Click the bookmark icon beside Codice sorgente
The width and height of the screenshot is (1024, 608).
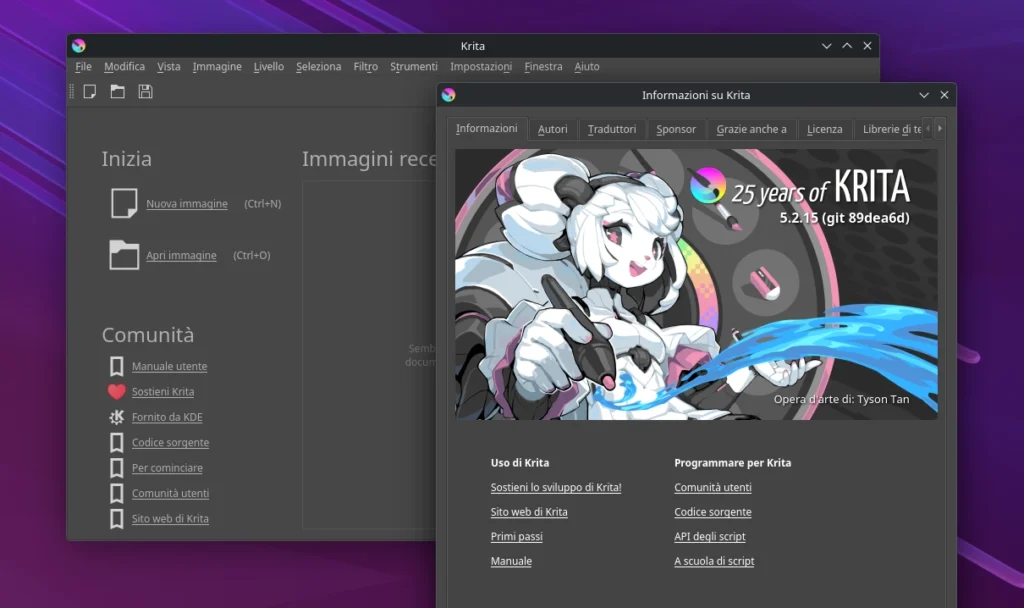click(x=117, y=442)
